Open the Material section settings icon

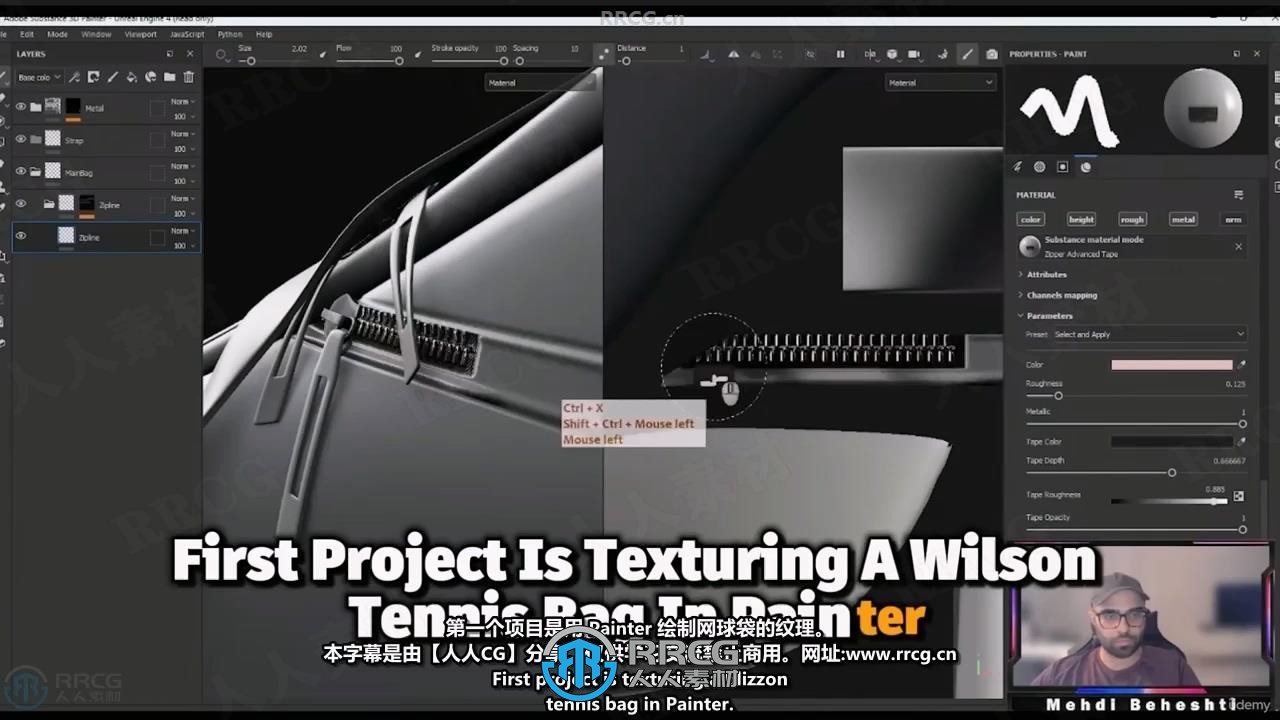tap(1239, 195)
